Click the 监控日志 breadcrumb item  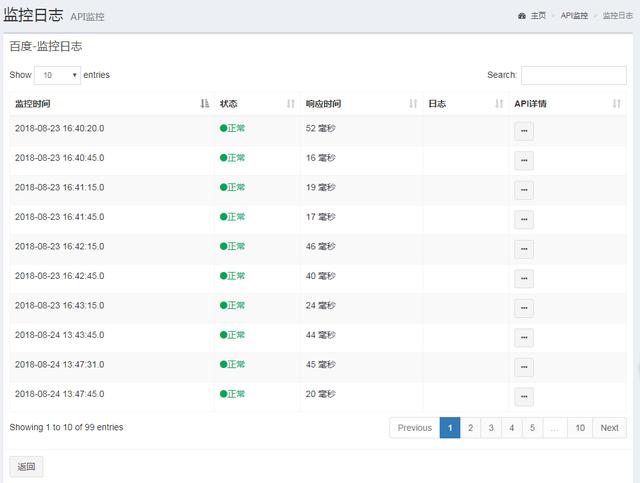point(618,16)
